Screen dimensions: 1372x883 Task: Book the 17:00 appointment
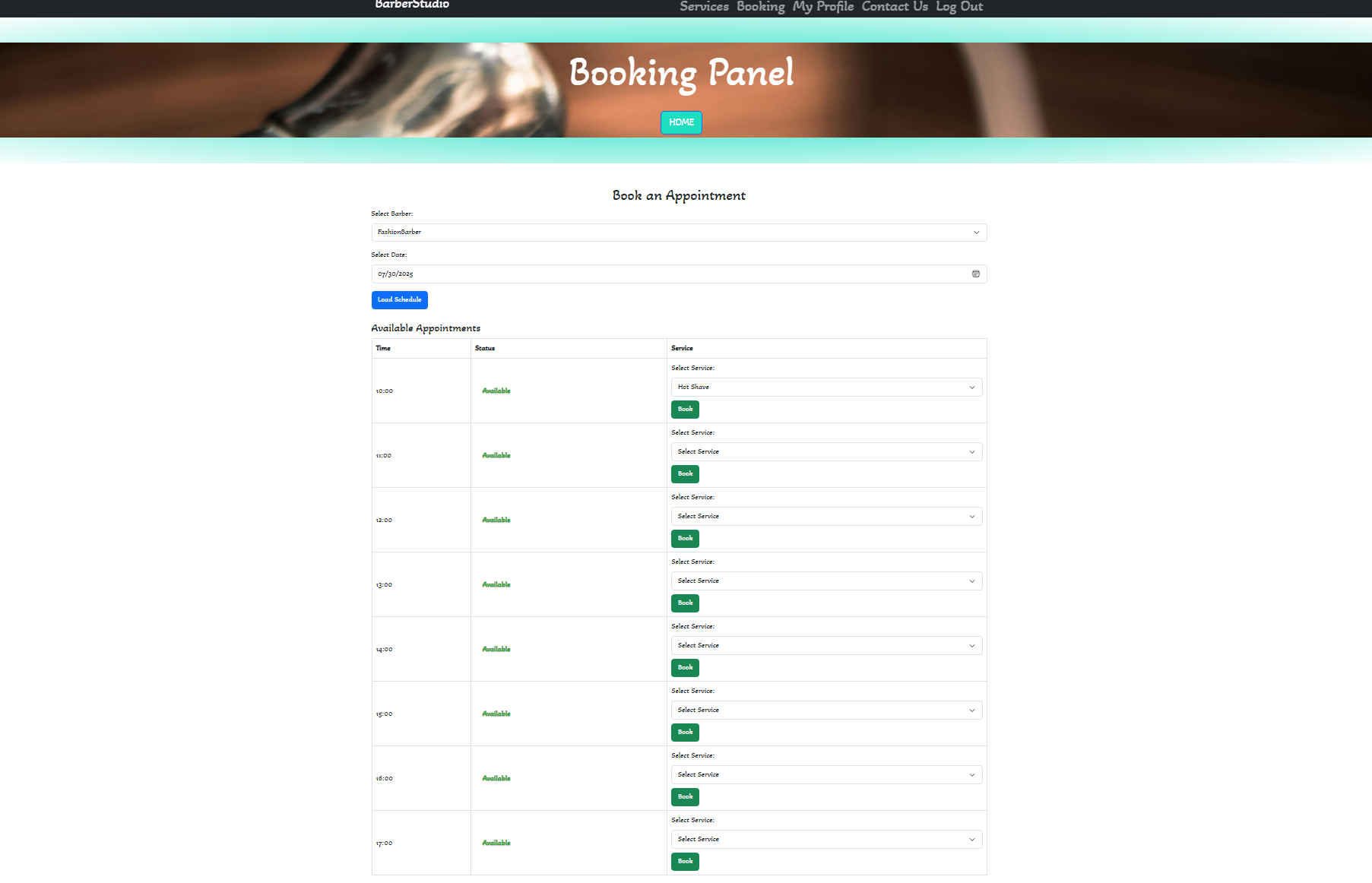click(685, 862)
